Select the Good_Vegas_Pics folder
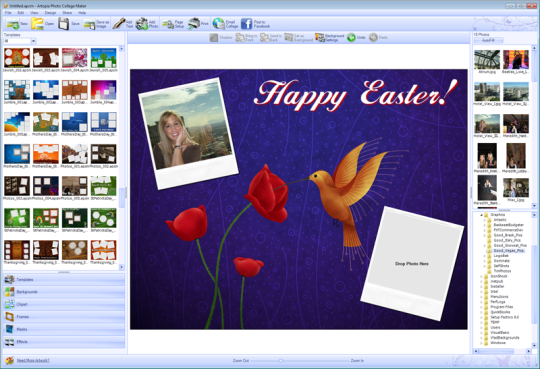 [x=508, y=251]
